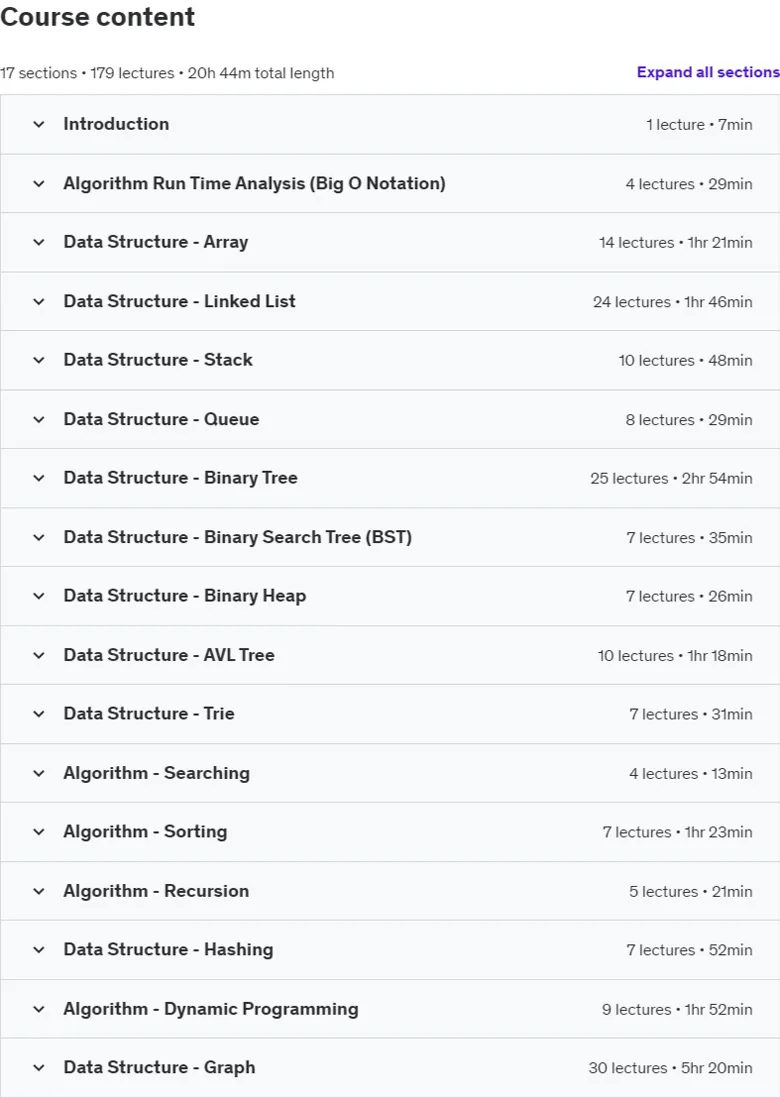Open Binary Heap section chevron
This screenshot has width=780, height=1098.
click(x=39, y=596)
